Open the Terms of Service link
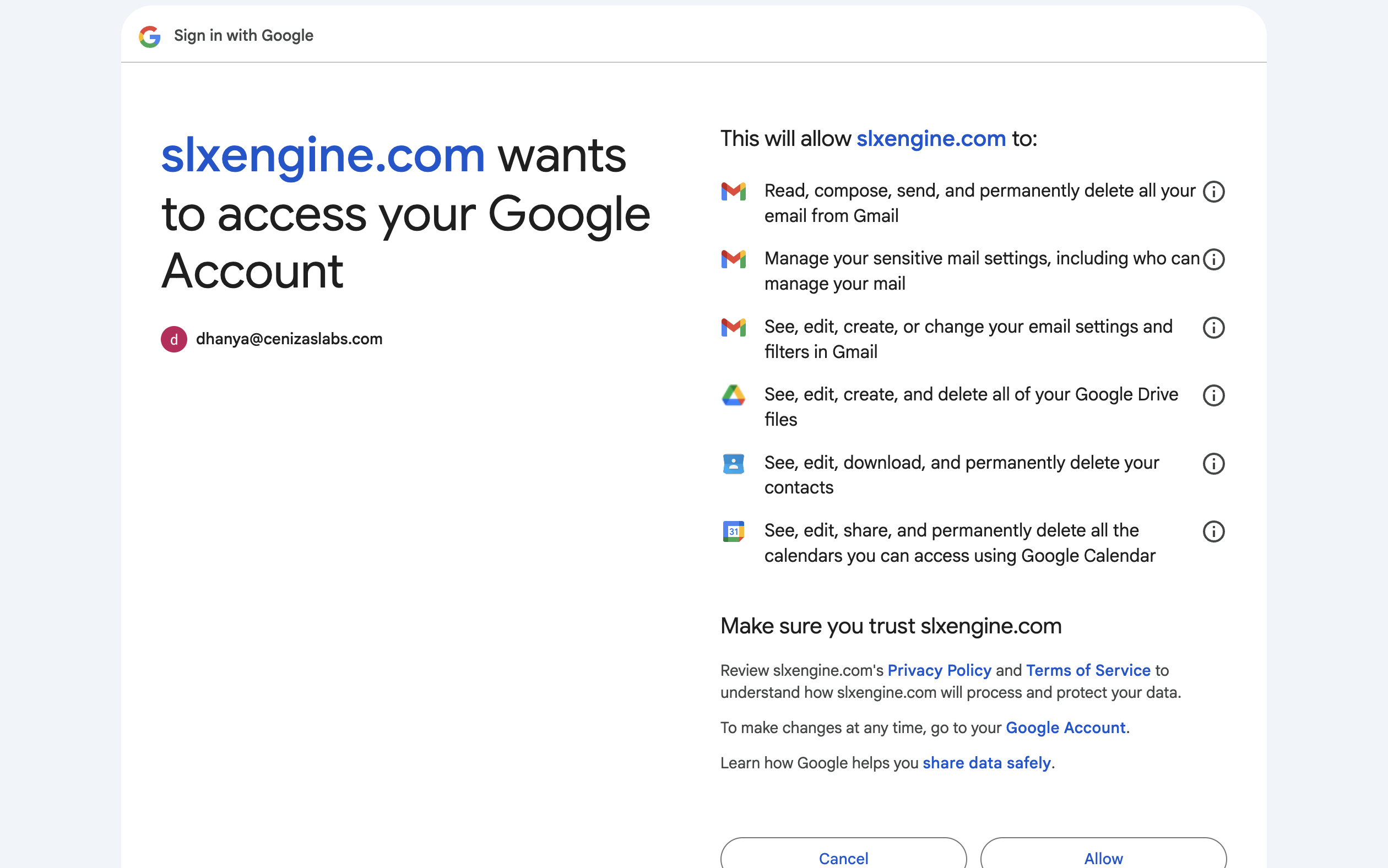 click(1088, 670)
